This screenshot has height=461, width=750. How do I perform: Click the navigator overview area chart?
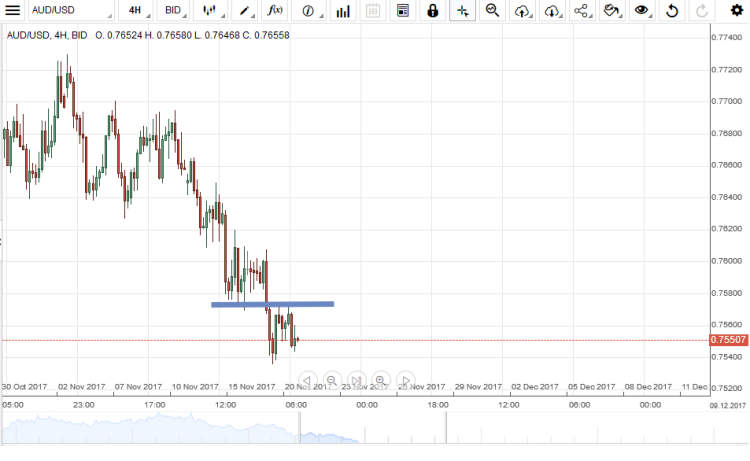tap(180, 429)
